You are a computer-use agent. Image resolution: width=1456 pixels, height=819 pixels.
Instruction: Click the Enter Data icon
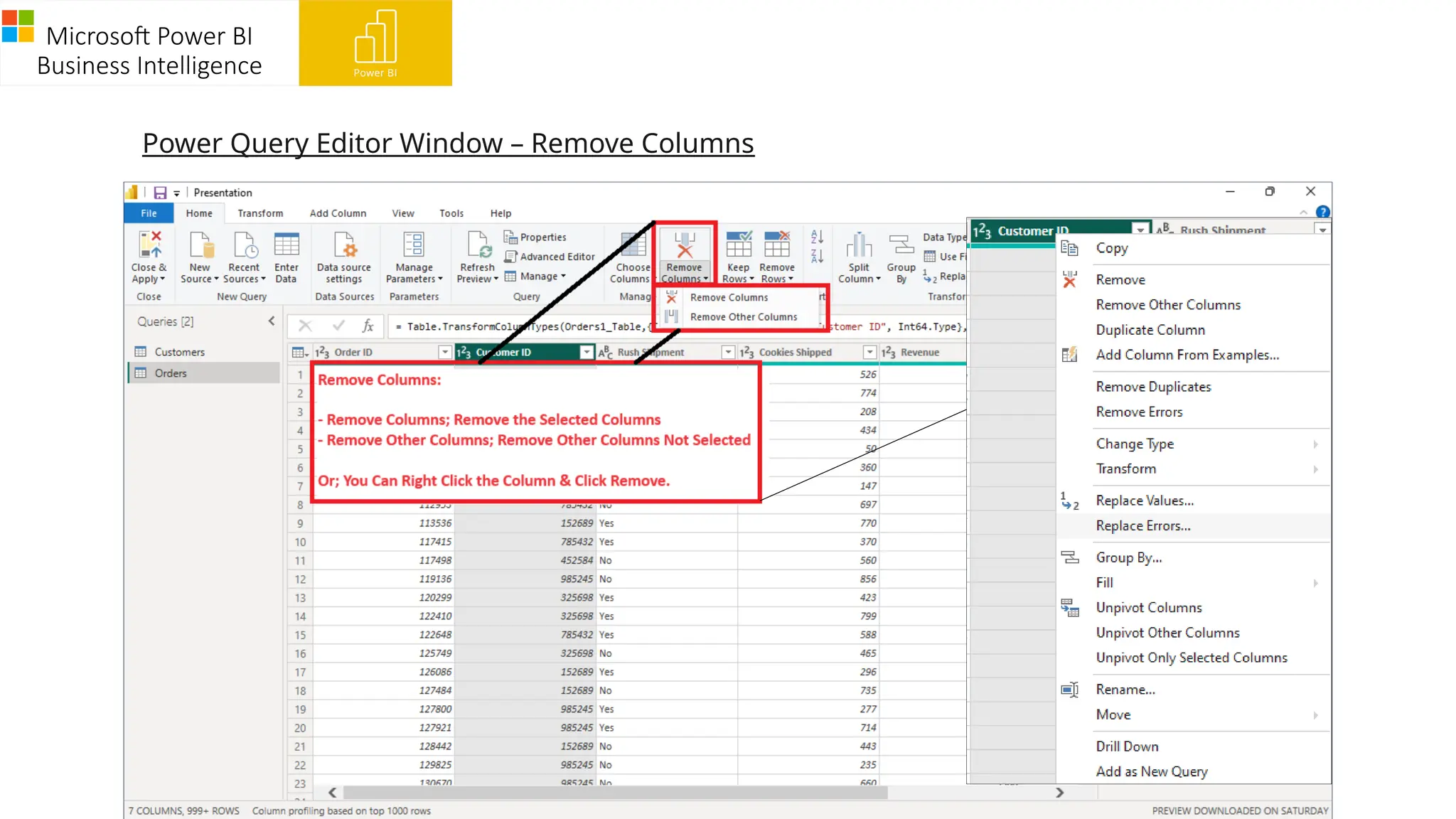point(287,244)
